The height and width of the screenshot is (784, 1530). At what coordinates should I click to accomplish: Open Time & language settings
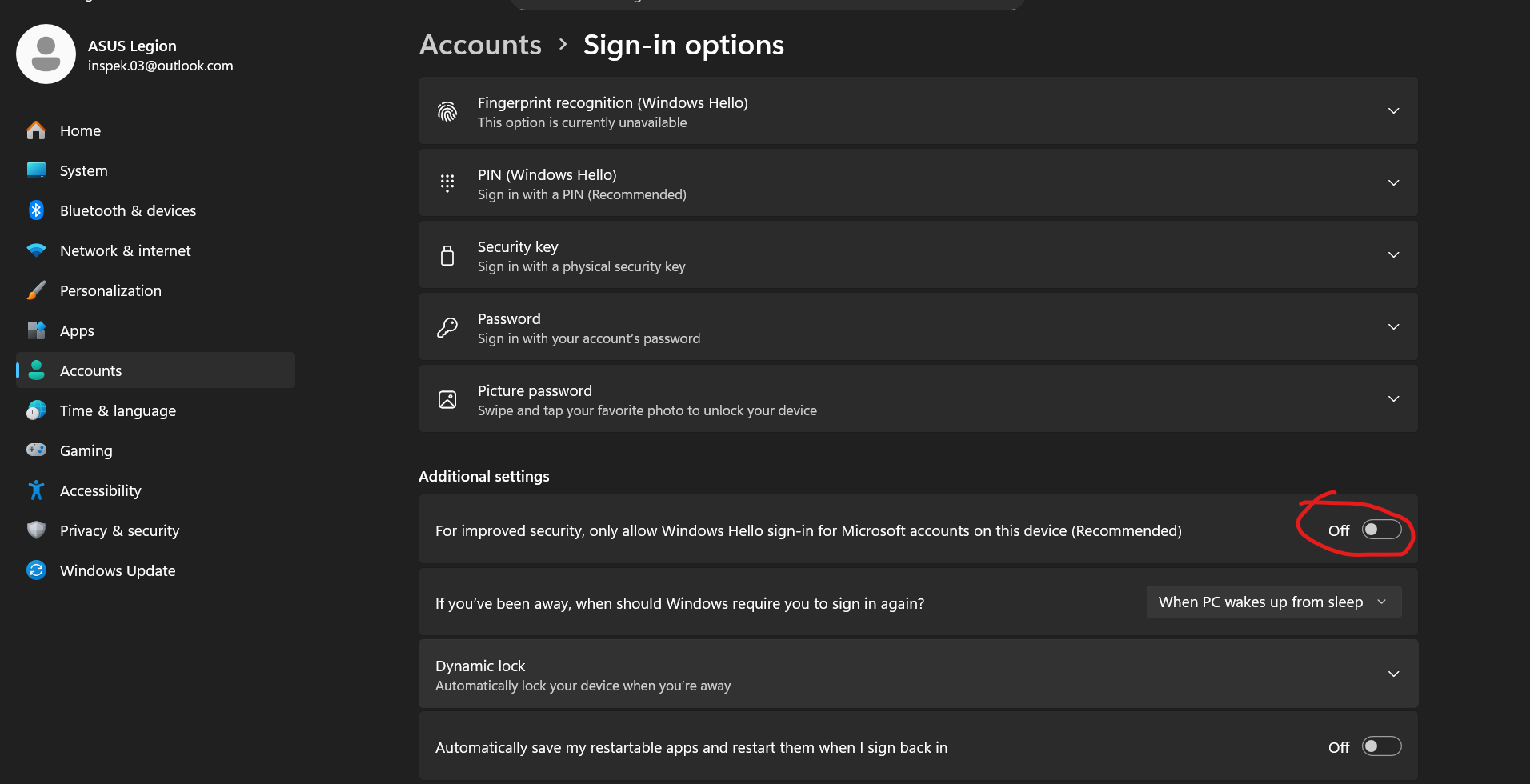click(118, 410)
